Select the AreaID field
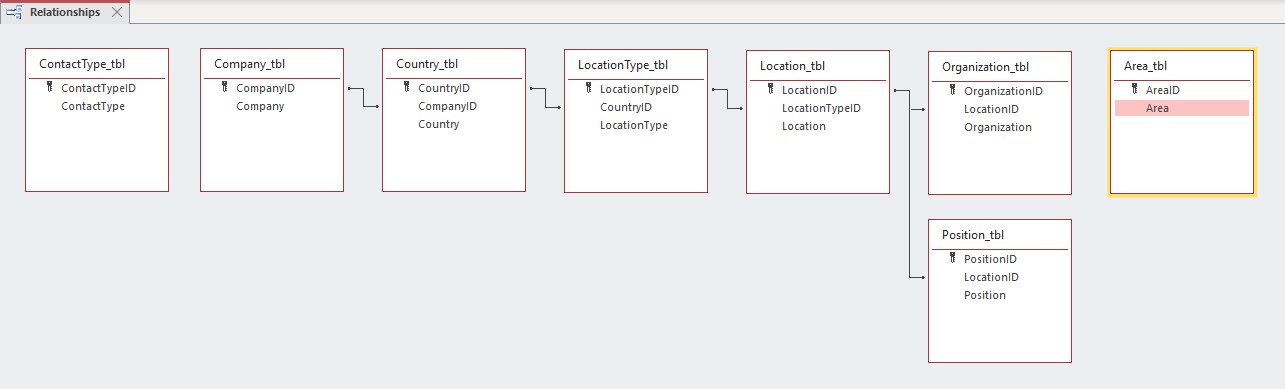Screen dimensions: 1285x389 click(1163, 90)
